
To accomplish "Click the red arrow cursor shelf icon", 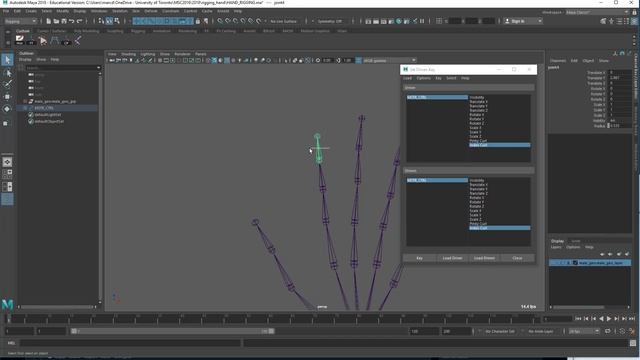I will (42, 40).
